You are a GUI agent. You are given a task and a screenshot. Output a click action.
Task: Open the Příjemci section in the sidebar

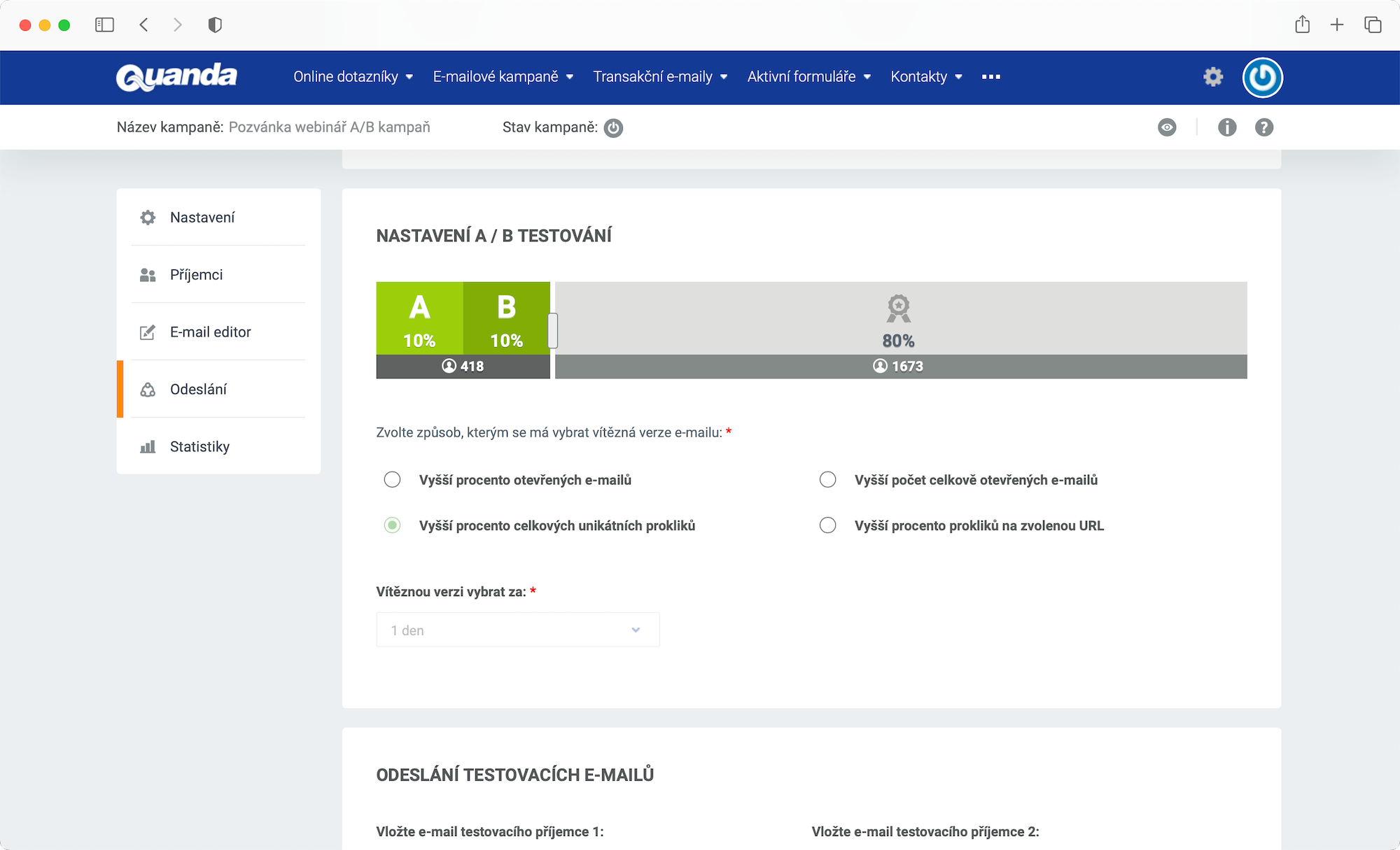[x=196, y=275]
